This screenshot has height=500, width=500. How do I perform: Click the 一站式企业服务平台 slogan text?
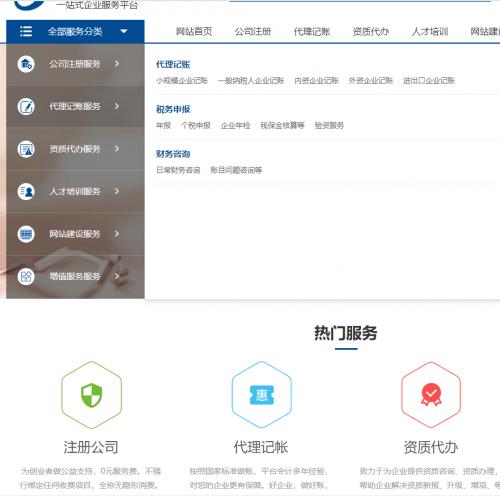(x=97, y=5)
